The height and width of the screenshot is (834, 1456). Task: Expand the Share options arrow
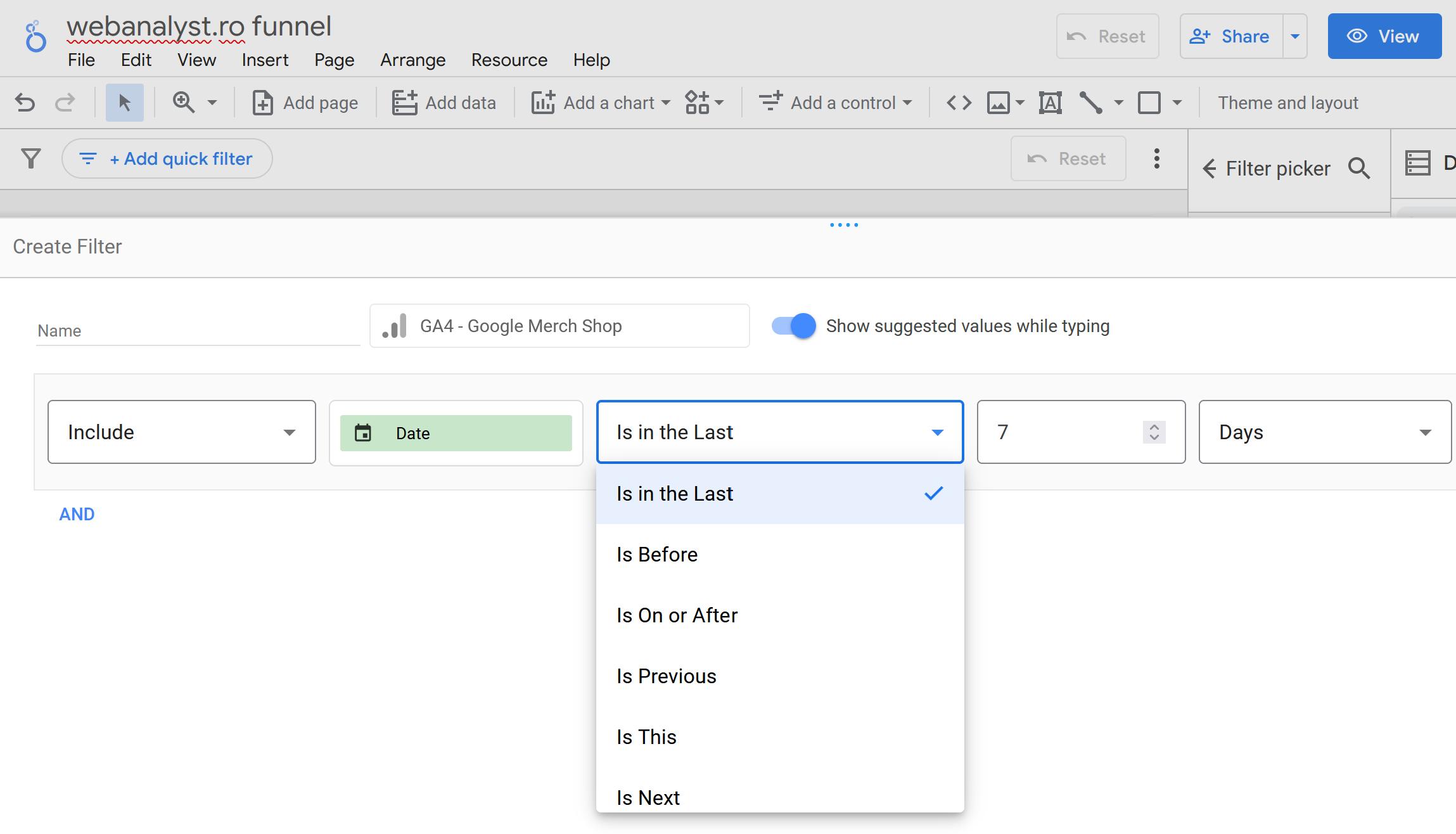(1295, 36)
